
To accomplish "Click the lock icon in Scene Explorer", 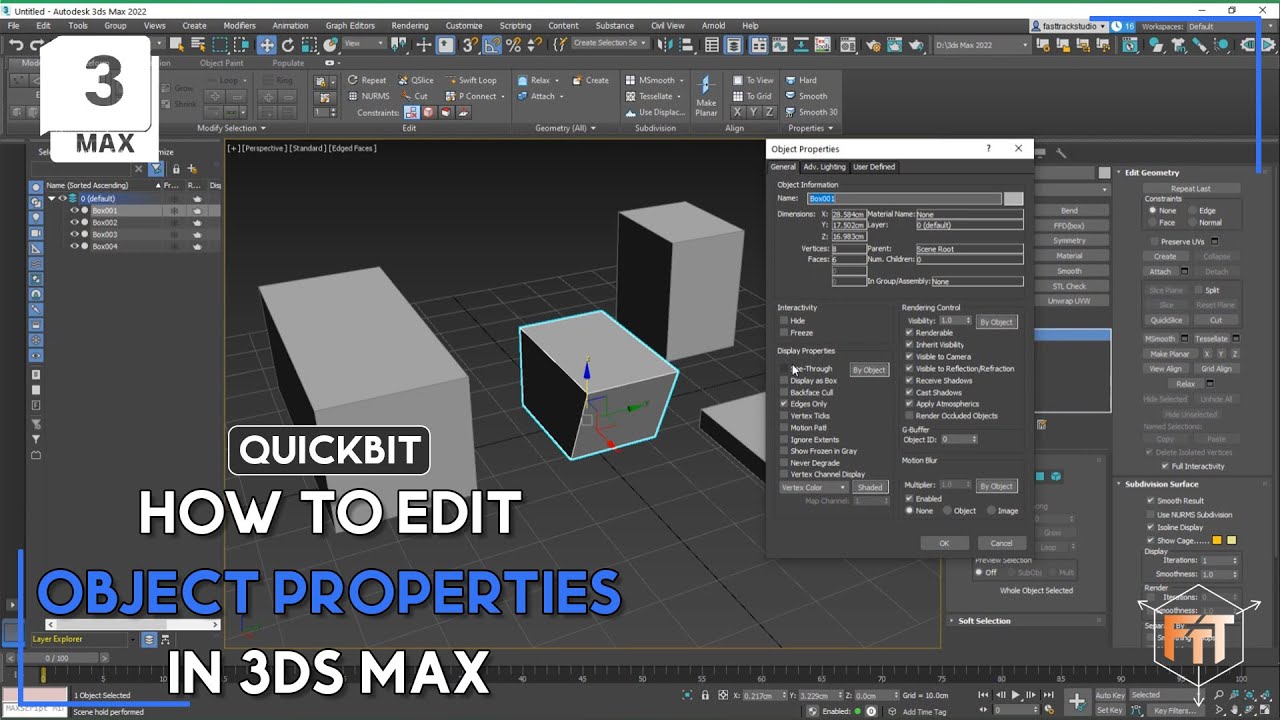I will click(176, 169).
